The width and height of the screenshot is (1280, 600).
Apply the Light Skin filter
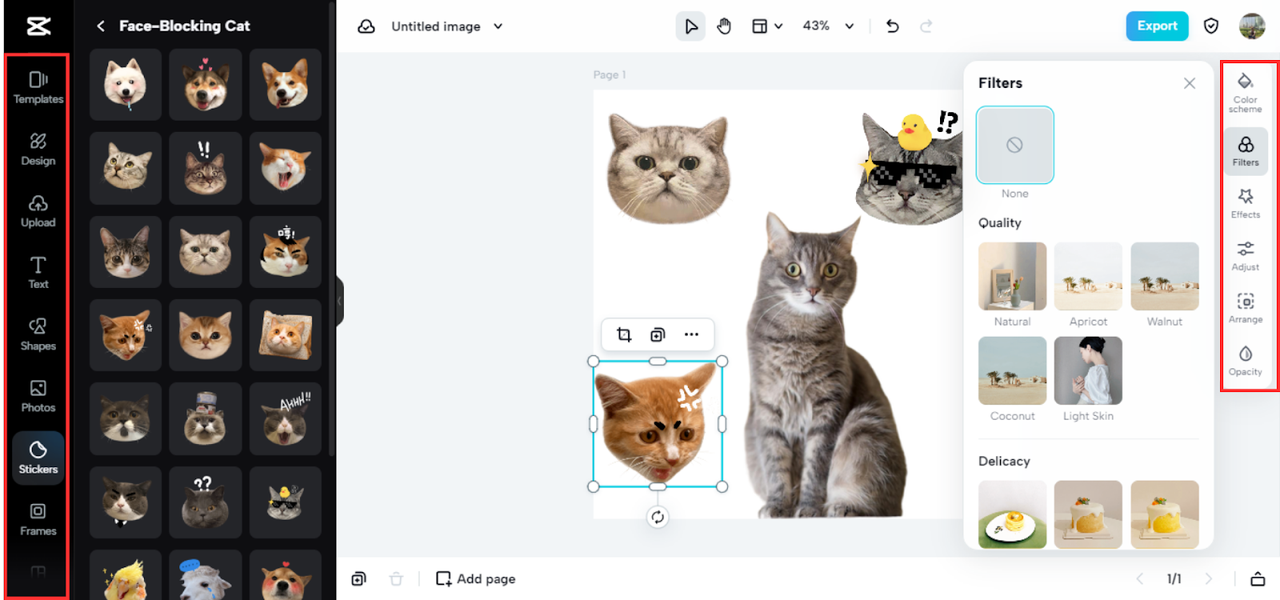tap(1088, 370)
